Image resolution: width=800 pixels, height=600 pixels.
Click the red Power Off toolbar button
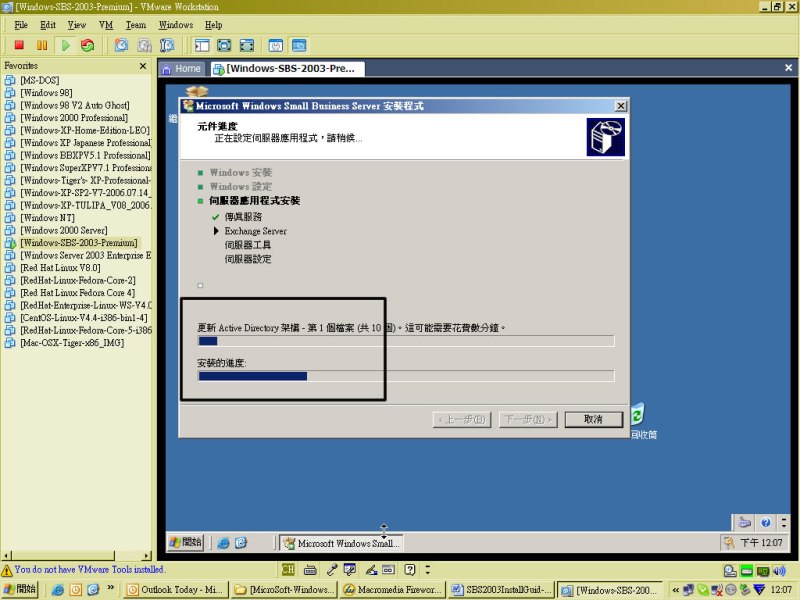[19, 45]
